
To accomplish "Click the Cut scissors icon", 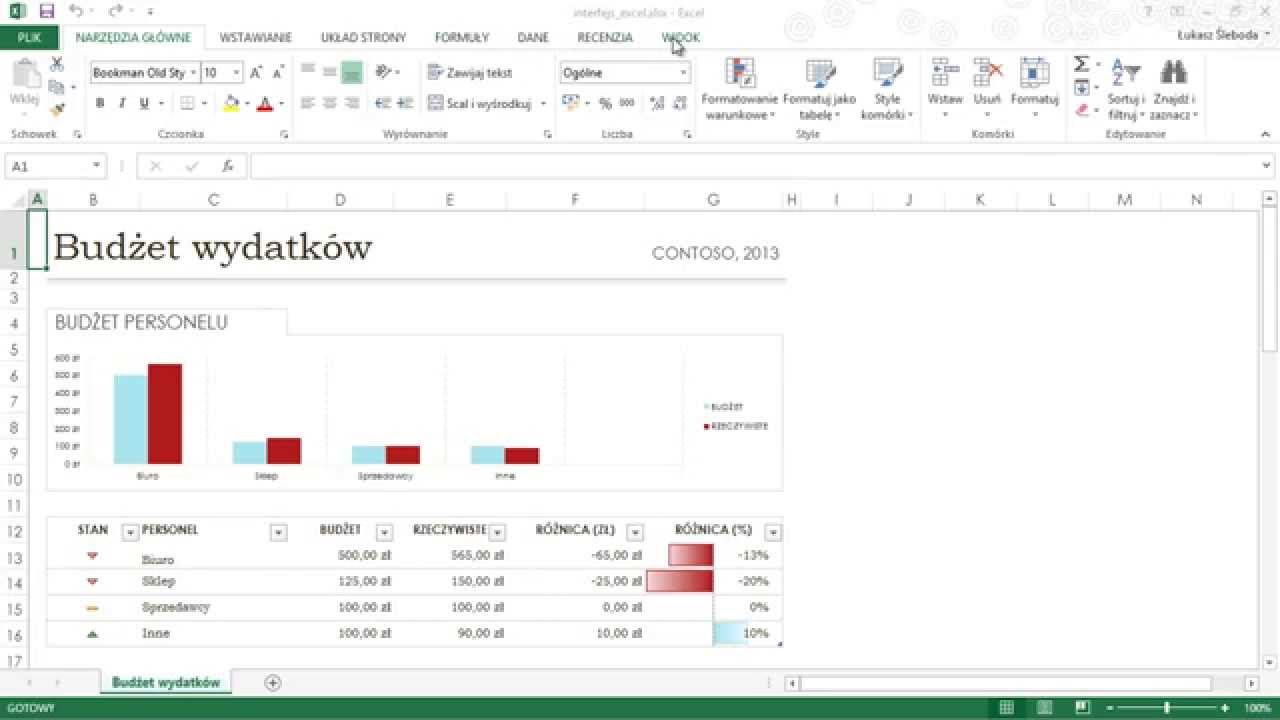I will point(57,64).
